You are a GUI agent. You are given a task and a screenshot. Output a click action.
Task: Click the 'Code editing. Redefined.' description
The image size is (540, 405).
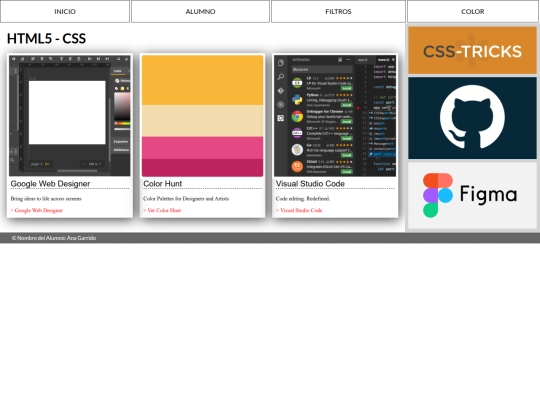point(303,199)
